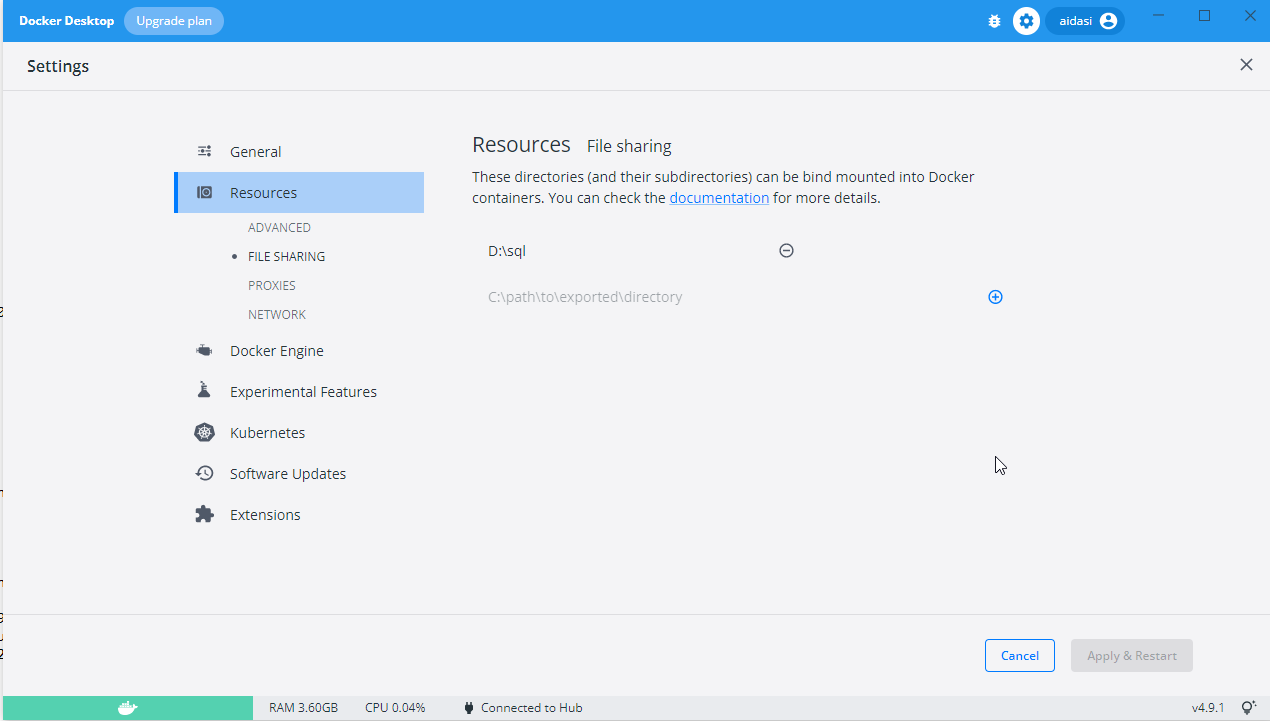Click the Extensions puzzle piece icon
1270x721 pixels.
(x=204, y=515)
